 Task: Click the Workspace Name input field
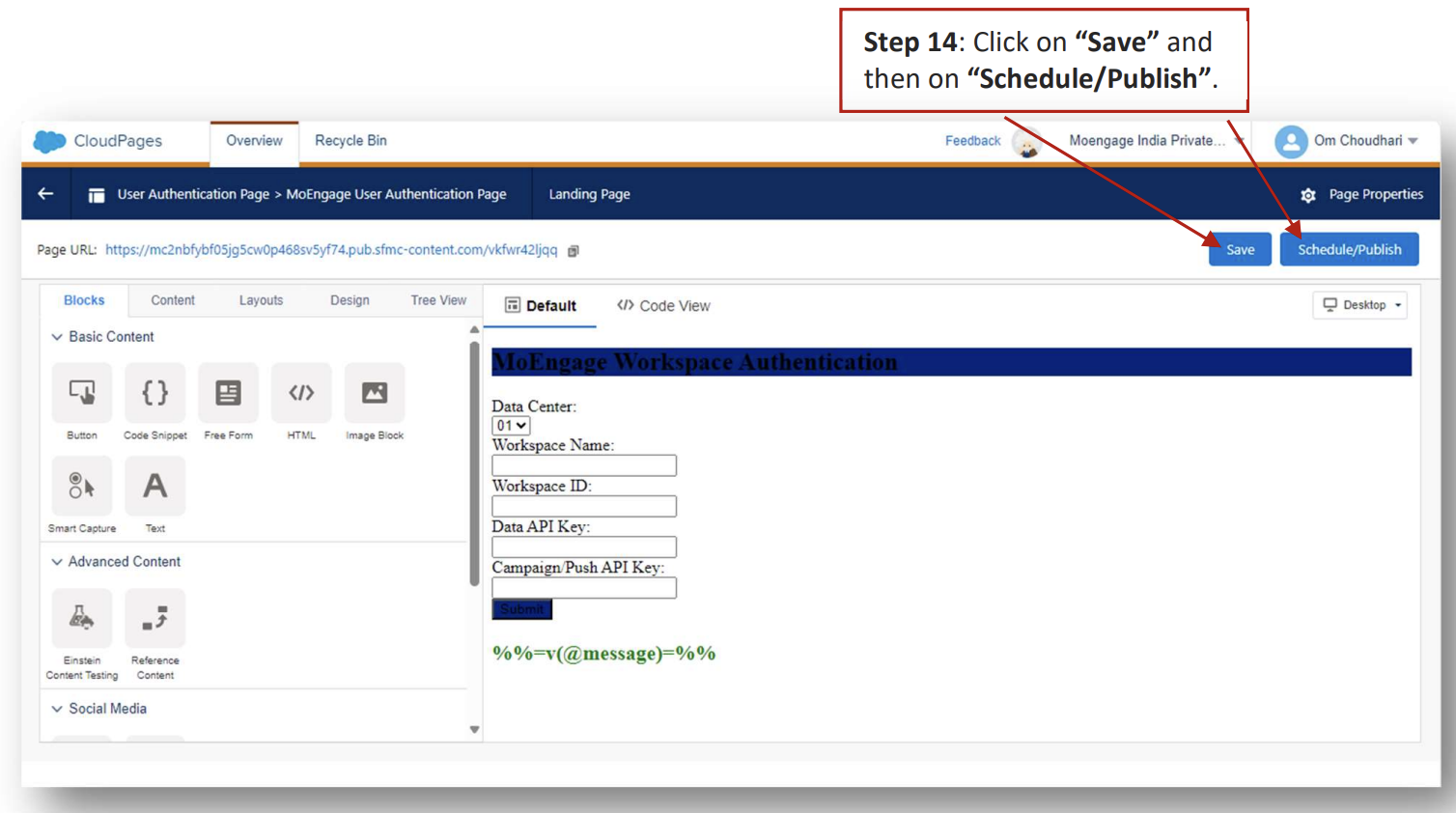(584, 465)
